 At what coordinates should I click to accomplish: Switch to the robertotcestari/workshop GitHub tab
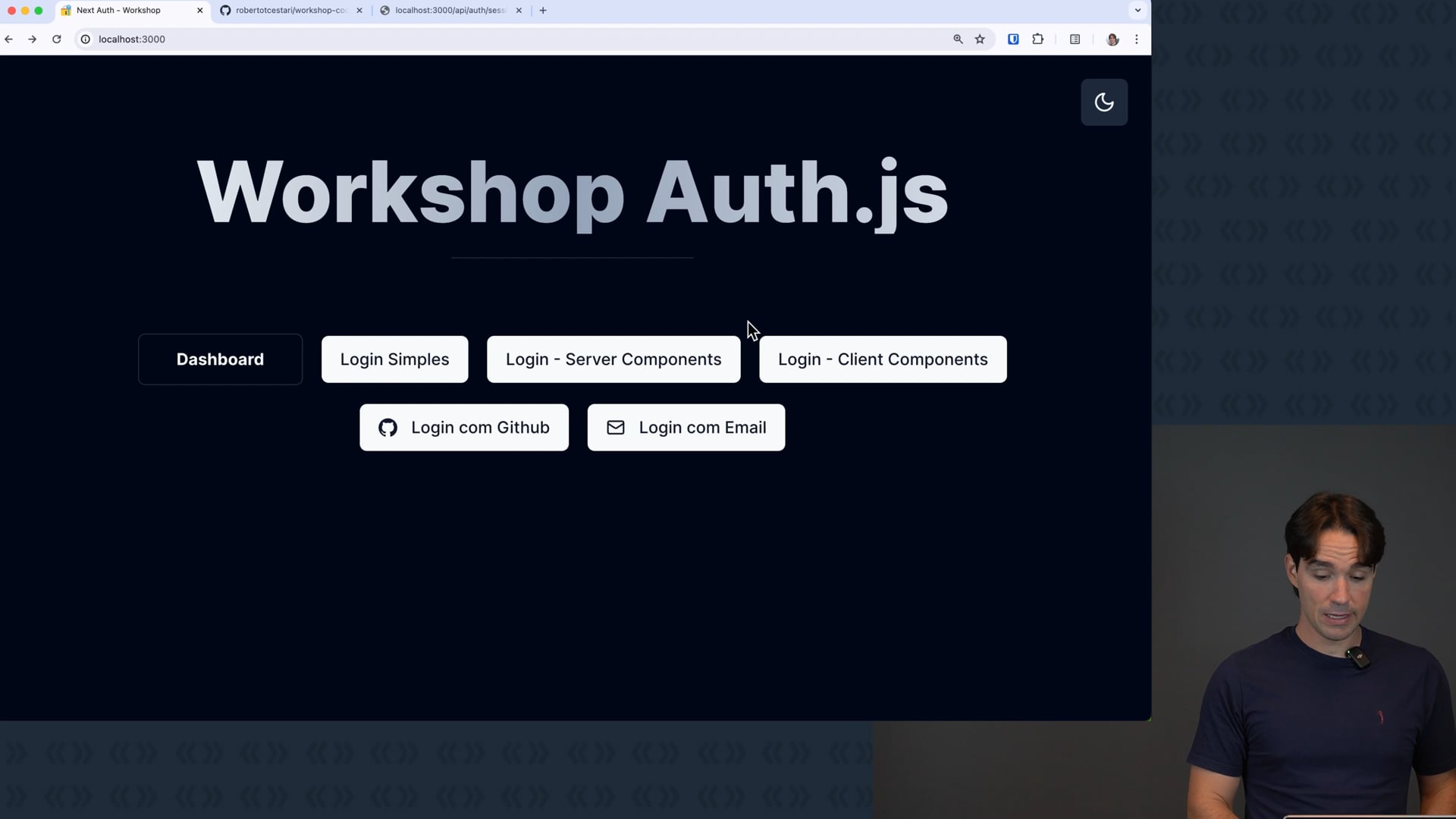[290, 11]
